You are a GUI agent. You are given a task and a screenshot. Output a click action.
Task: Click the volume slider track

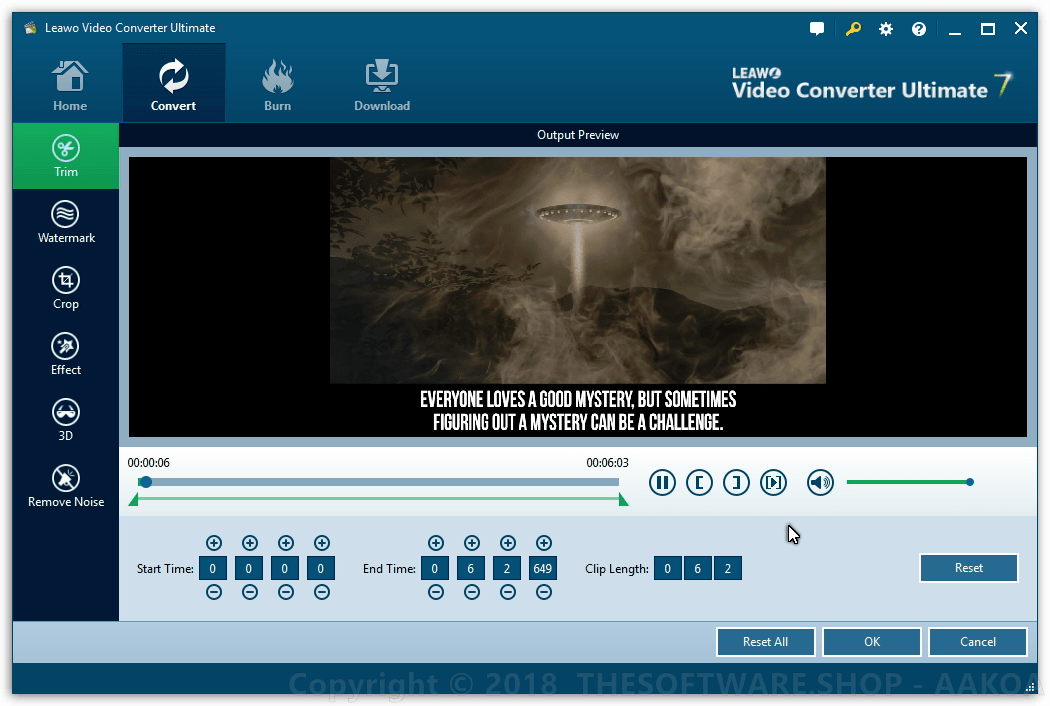coord(907,482)
